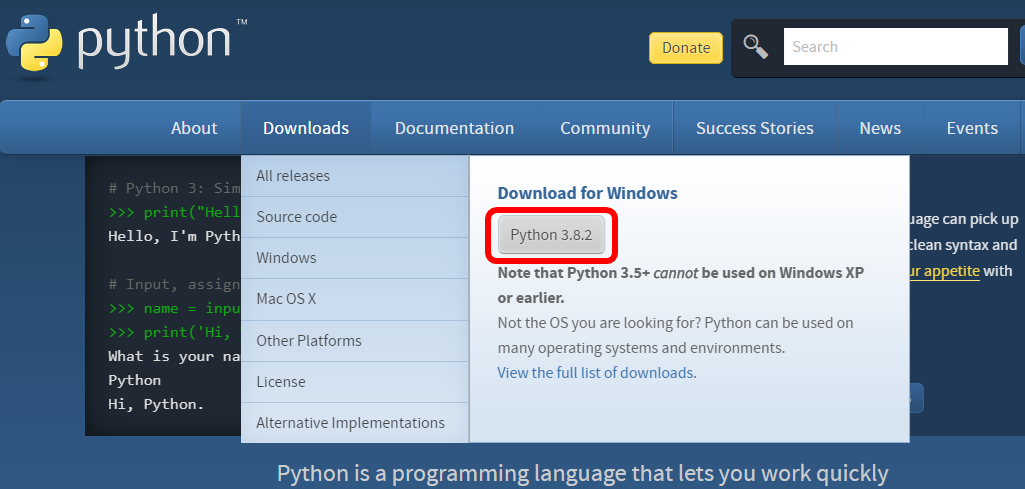Focus the Search input field
Image resolution: width=1025 pixels, height=489 pixels.
896,47
